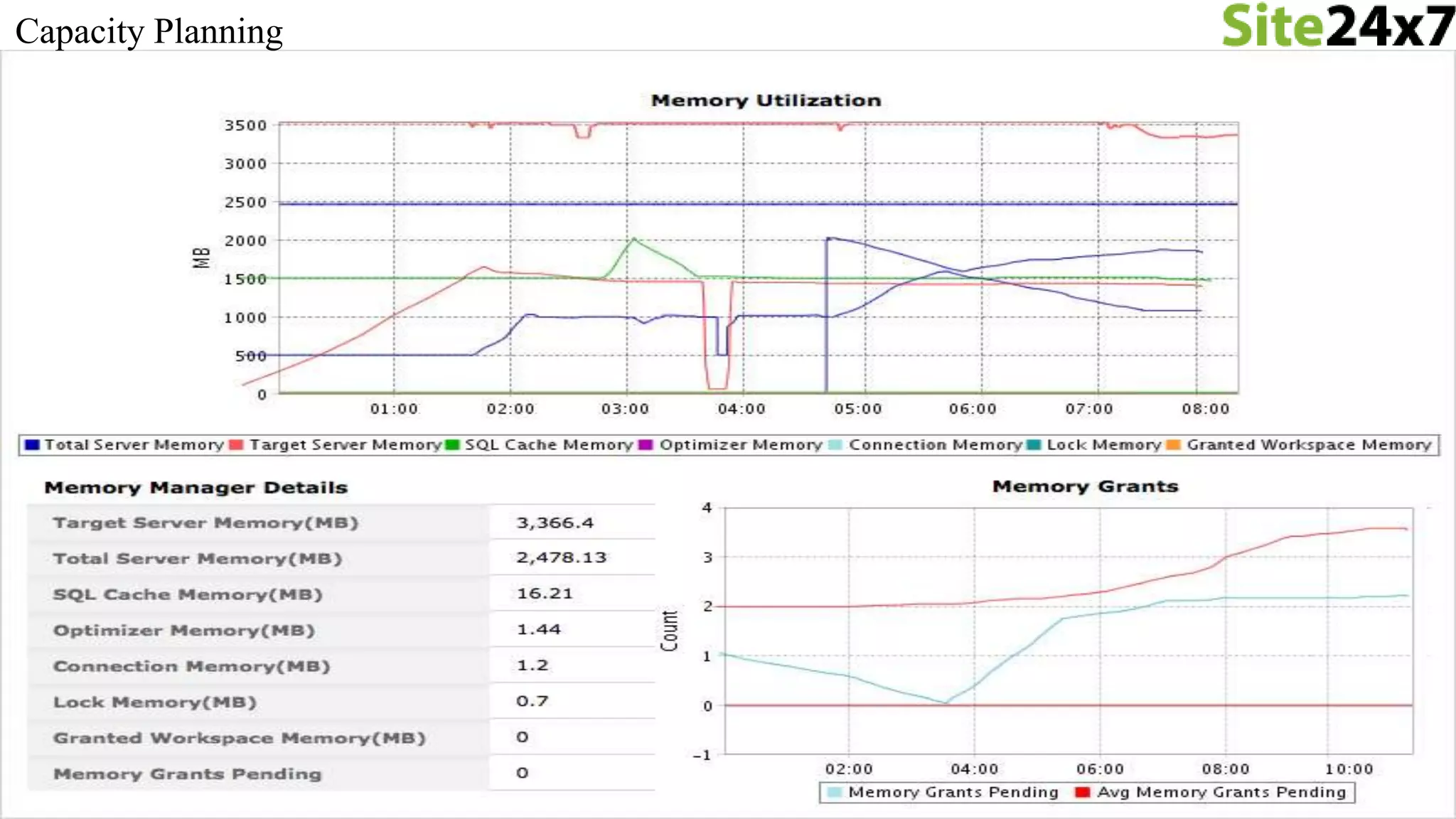Click the Count y-axis title
This screenshot has width=1456, height=819.
pyautogui.click(x=669, y=631)
